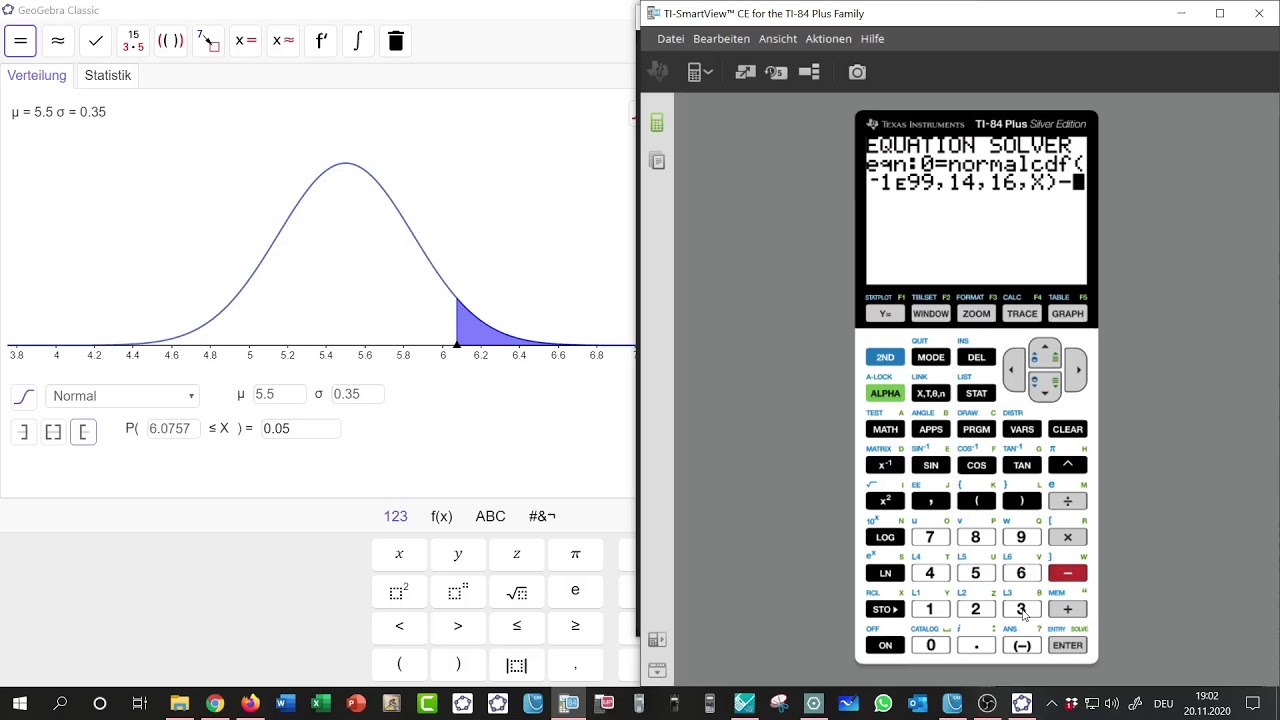Viewport: 1280px width, 720px height.
Task: Switch to the Statistik tab
Action: pos(108,75)
